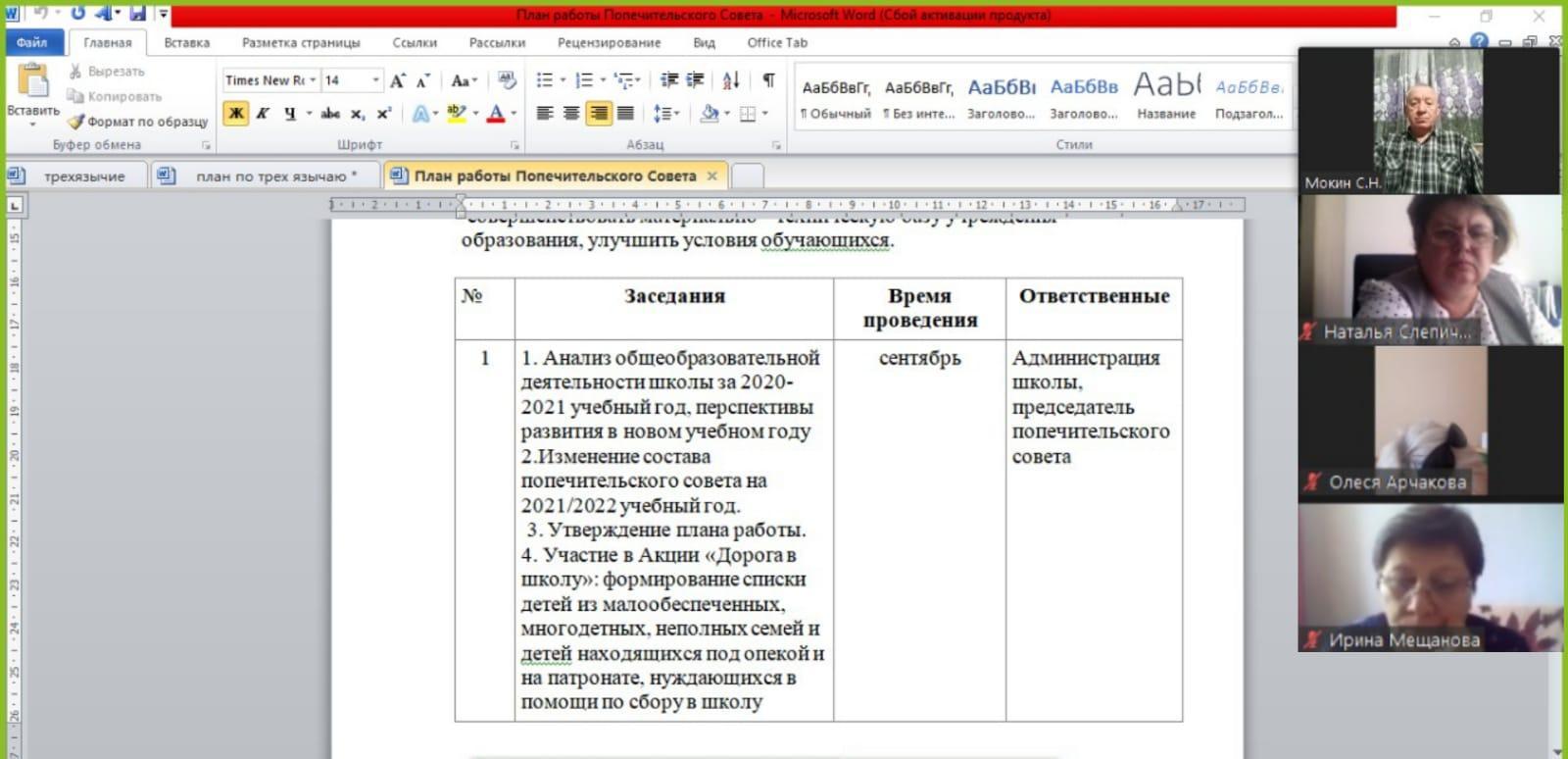The height and width of the screenshot is (759, 1568).
Task: Toggle right text alignment button
Action: click(x=598, y=114)
